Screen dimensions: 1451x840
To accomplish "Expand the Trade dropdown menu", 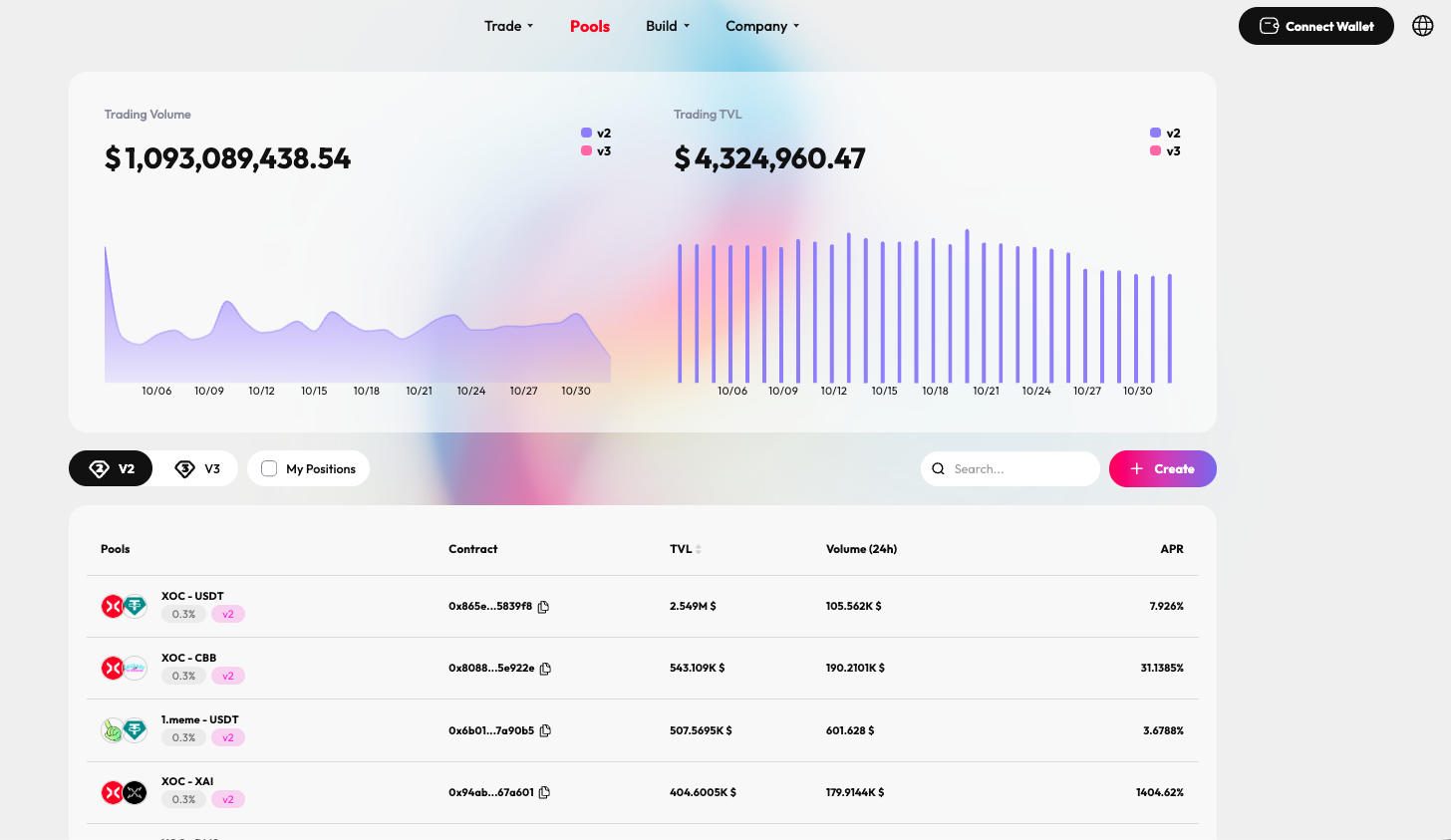I will (x=508, y=26).
